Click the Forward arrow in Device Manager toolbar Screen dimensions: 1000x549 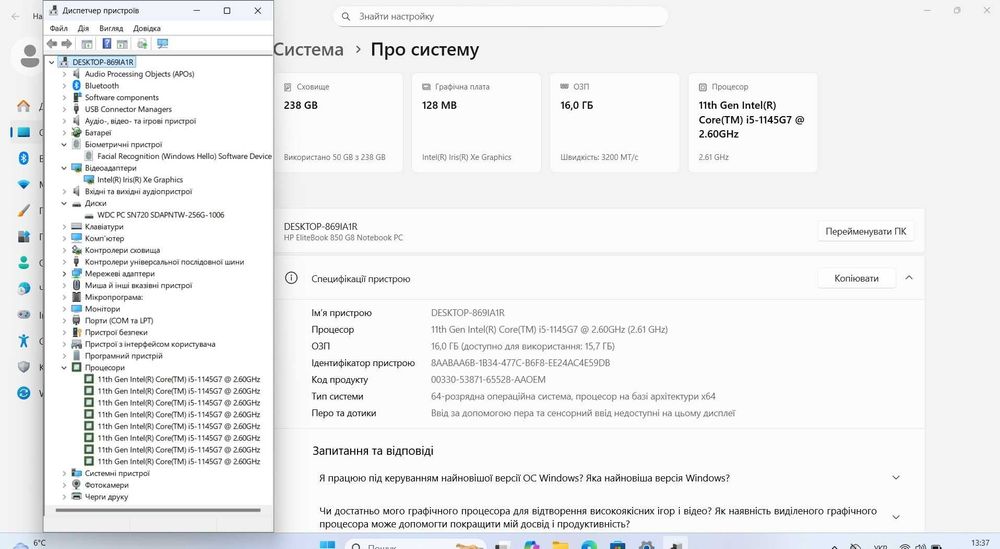click(x=66, y=43)
